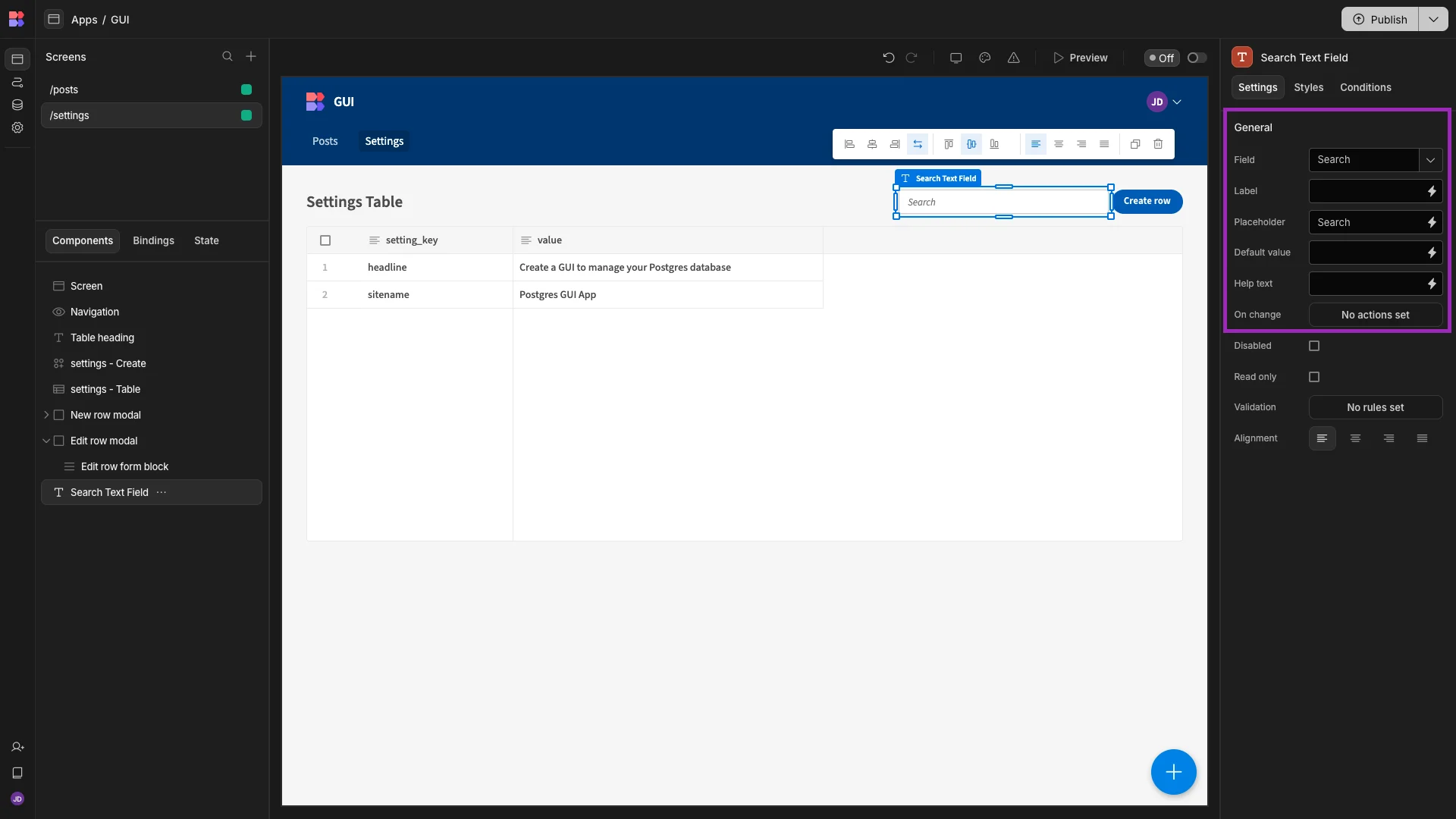Open the JD user menu chevron in app preview
Screen dimensions: 1456x819
pyautogui.click(x=1177, y=102)
